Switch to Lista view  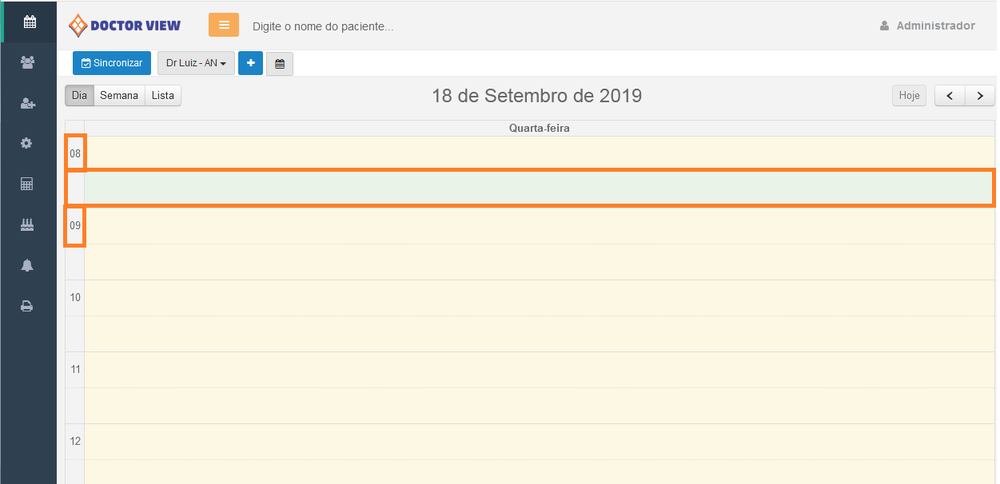pyautogui.click(x=163, y=96)
